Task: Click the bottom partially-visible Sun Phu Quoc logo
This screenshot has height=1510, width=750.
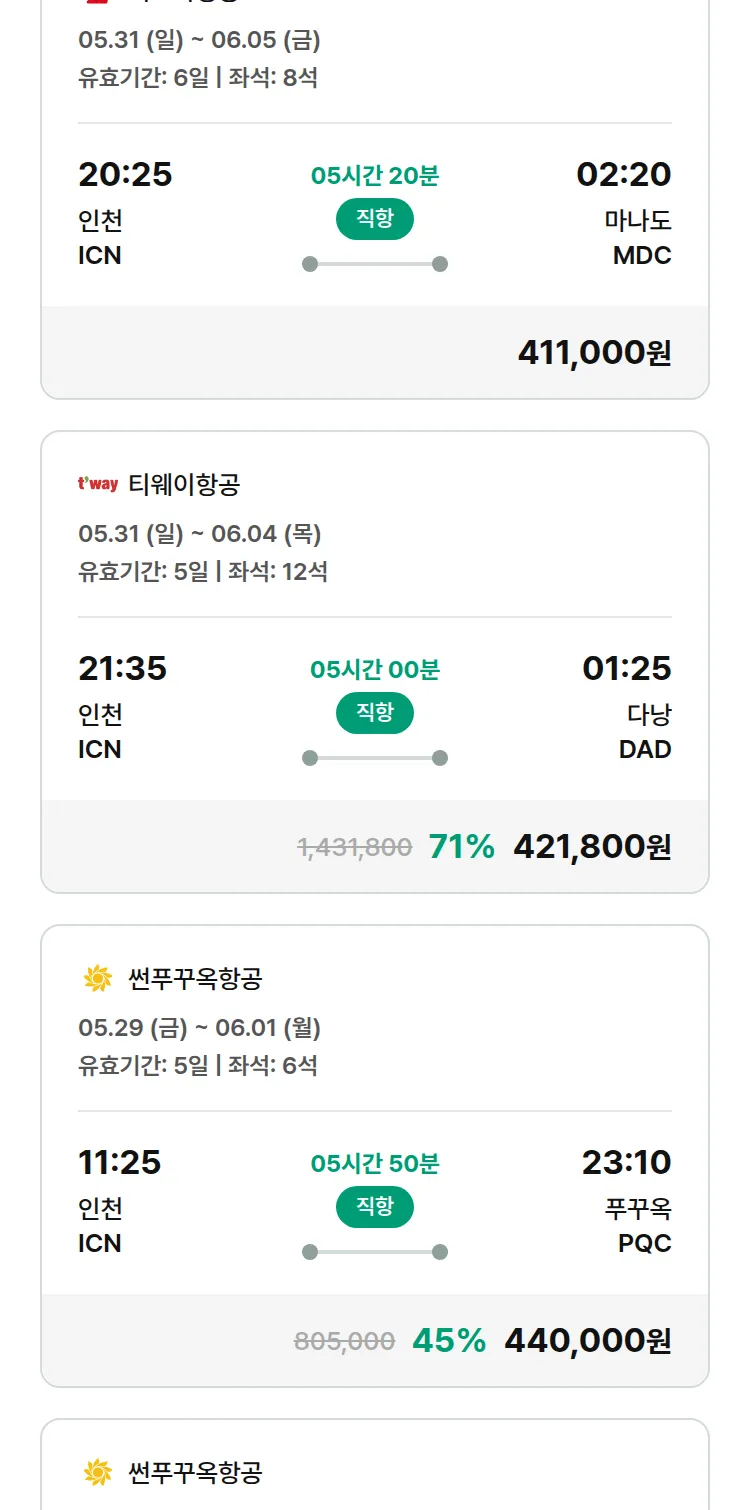Action: click(x=98, y=1472)
